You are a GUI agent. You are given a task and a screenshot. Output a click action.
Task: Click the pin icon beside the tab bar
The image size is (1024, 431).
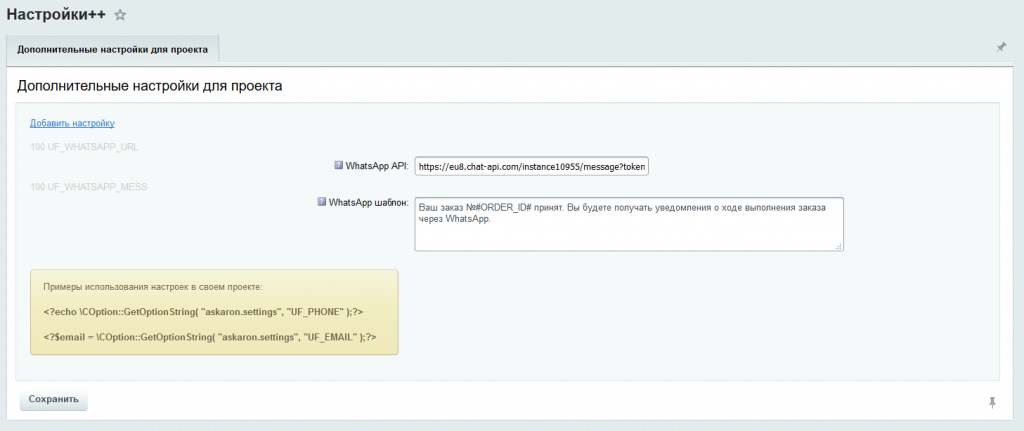point(1001,48)
